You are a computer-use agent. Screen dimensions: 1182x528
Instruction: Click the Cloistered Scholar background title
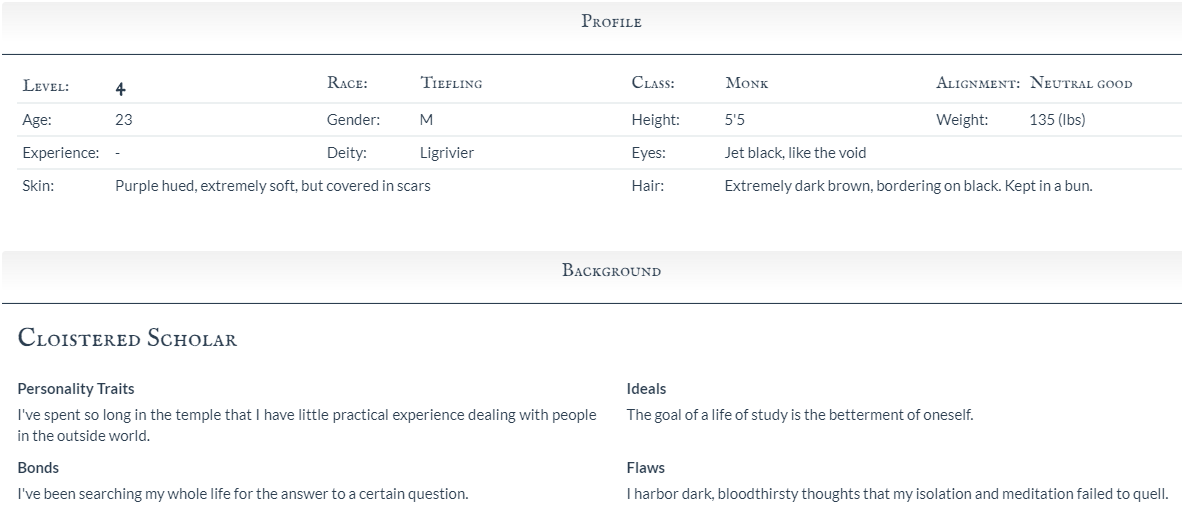click(x=127, y=337)
